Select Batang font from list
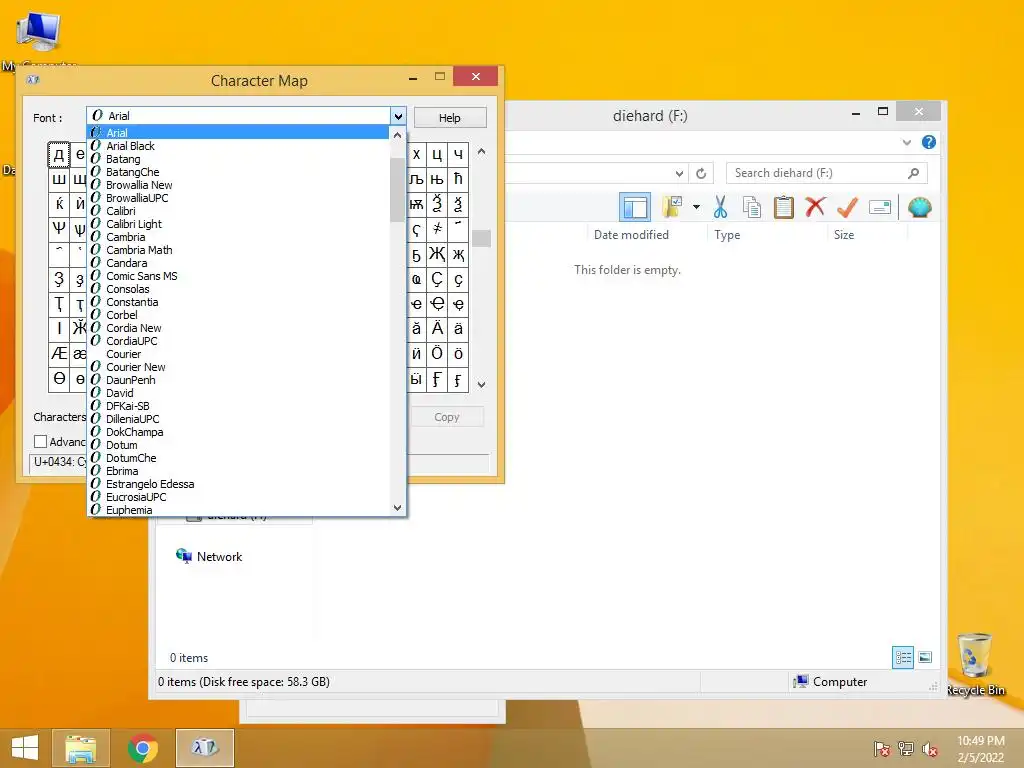This screenshot has width=1024, height=768. tap(238, 159)
